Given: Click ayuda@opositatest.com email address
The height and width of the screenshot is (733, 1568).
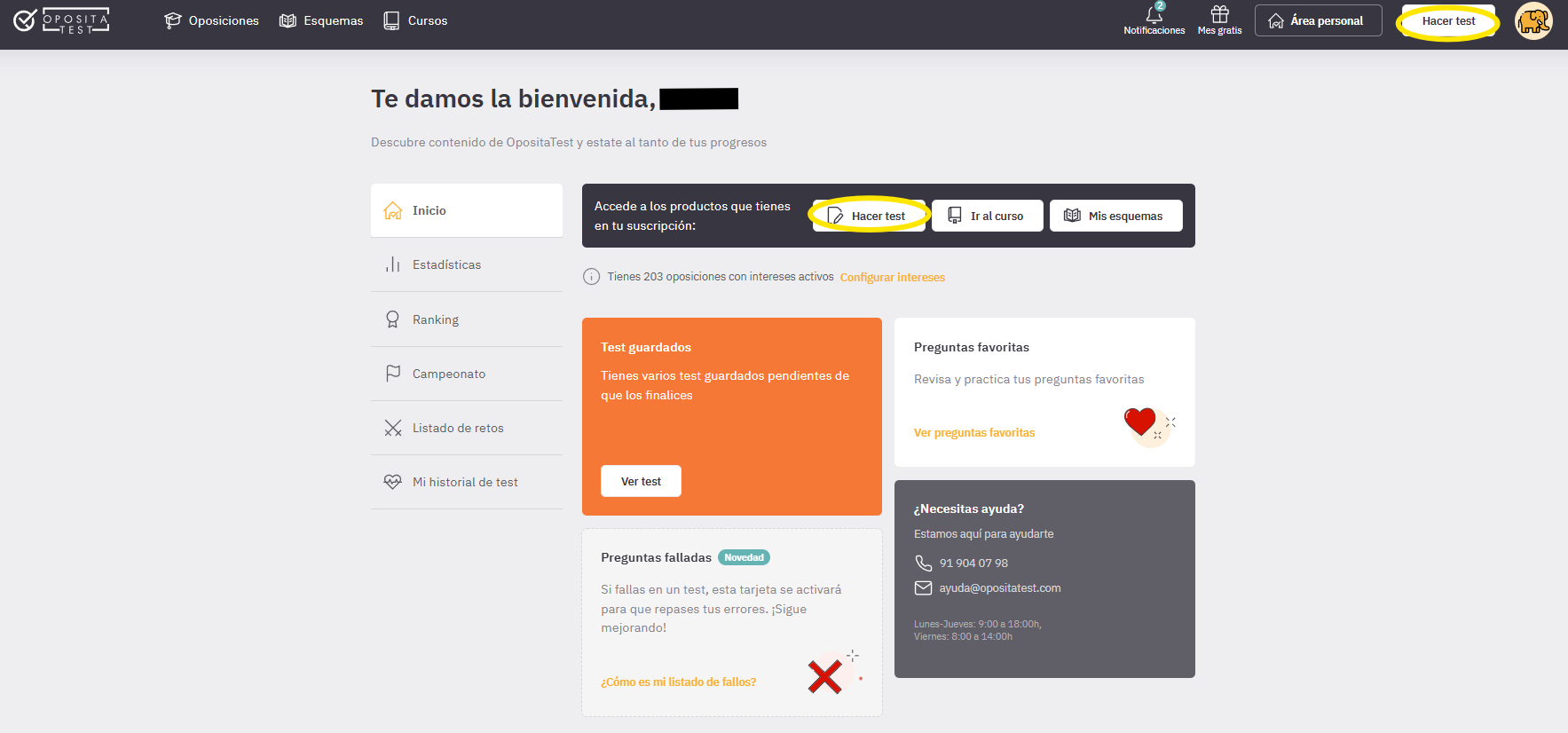Looking at the screenshot, I should 1000,588.
